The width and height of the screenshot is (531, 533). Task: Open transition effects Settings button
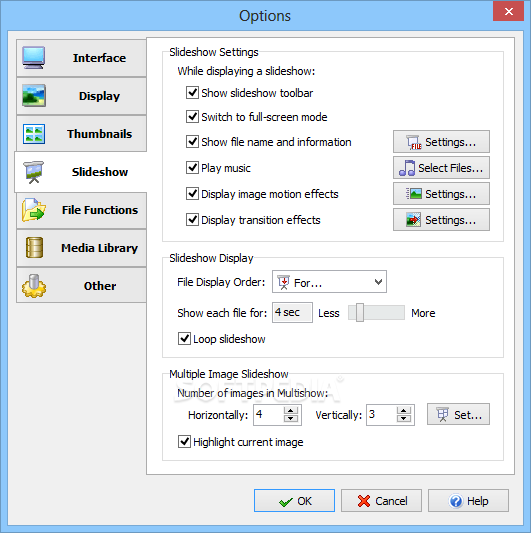[x=441, y=220]
